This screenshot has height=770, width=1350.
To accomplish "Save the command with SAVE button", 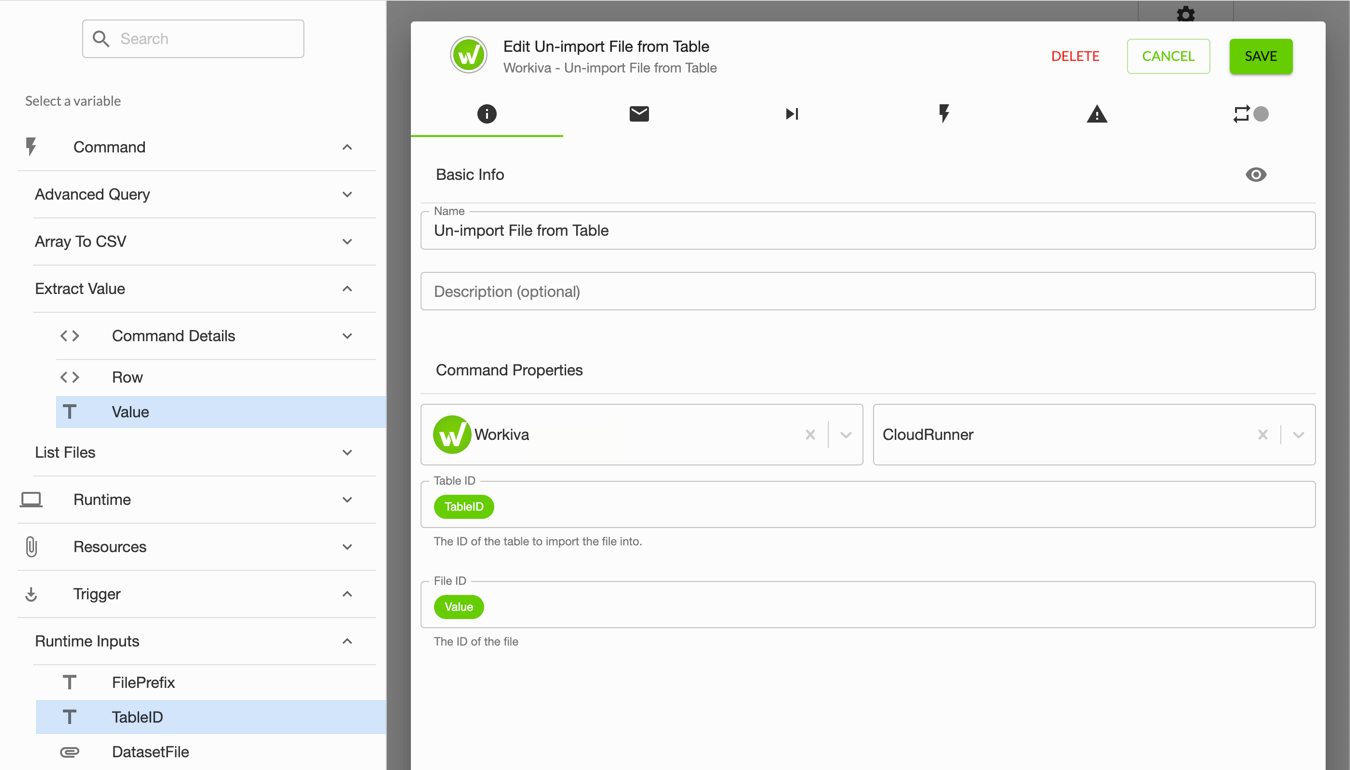I will point(1261,56).
